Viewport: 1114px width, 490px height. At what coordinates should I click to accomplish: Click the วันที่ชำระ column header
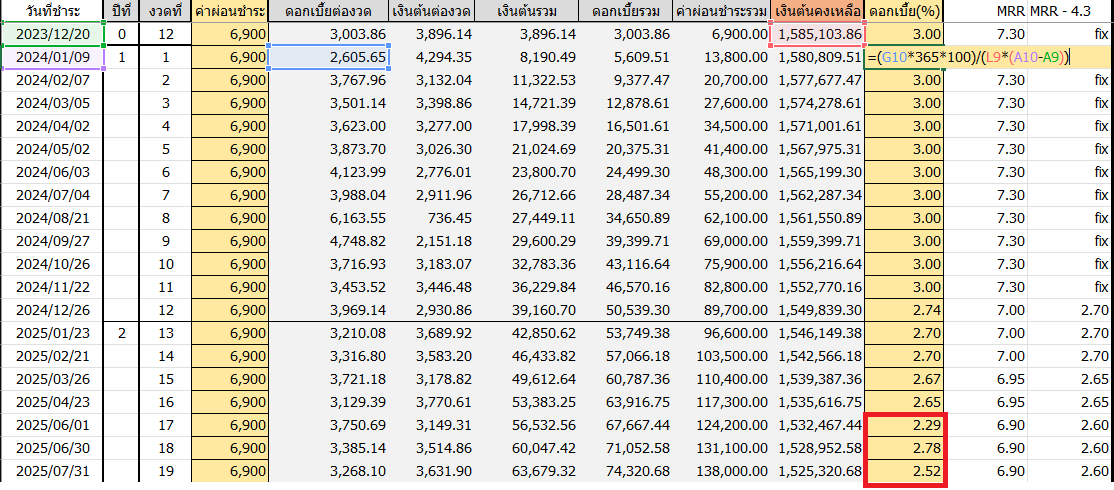click(x=52, y=11)
